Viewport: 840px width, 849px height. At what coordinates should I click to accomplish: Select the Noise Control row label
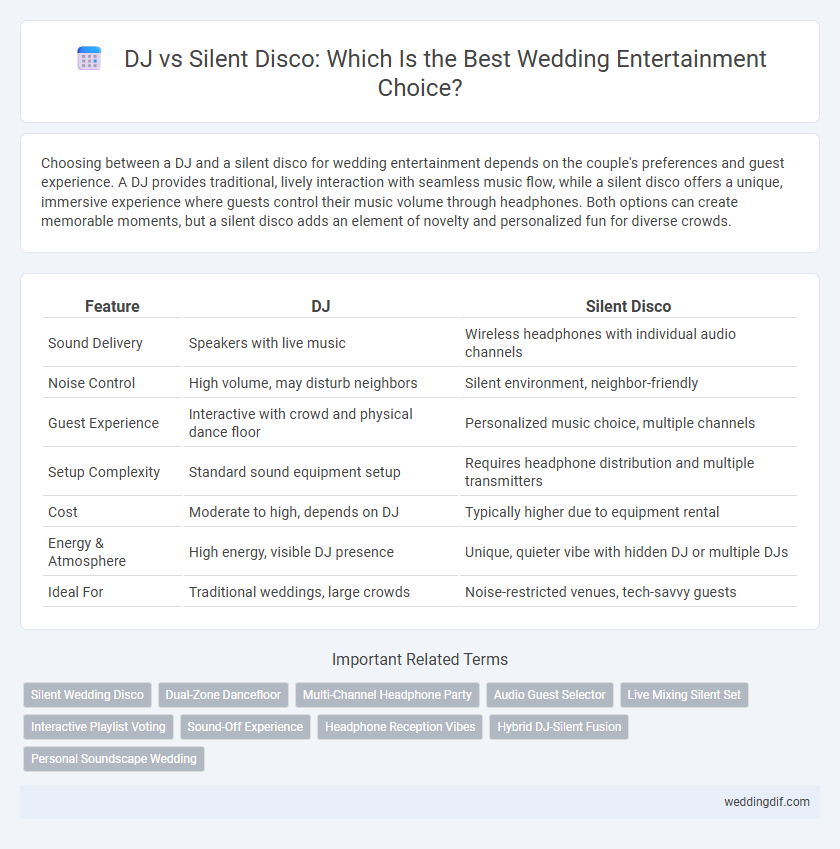[92, 383]
